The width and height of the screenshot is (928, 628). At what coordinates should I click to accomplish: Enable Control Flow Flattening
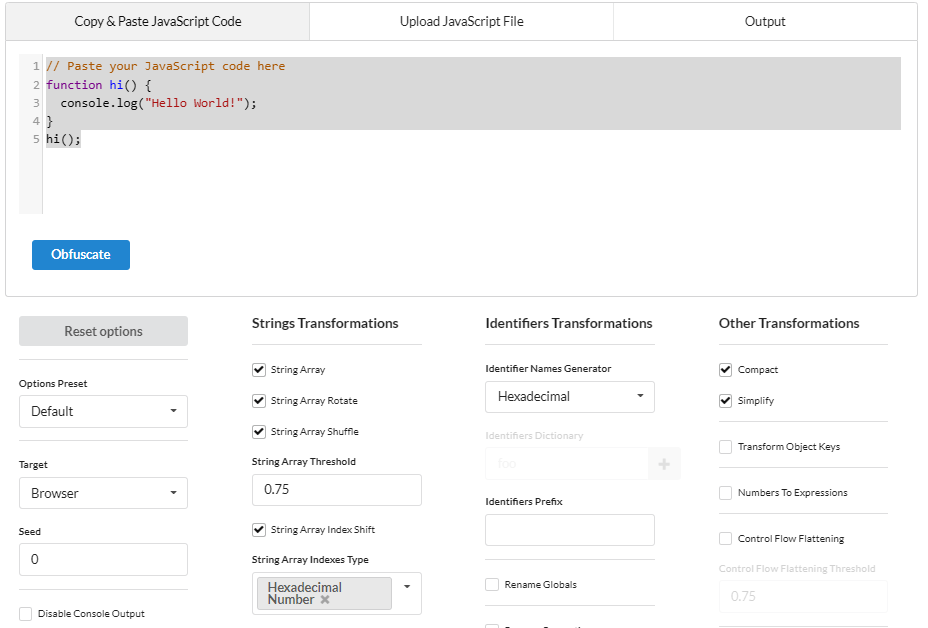726,539
